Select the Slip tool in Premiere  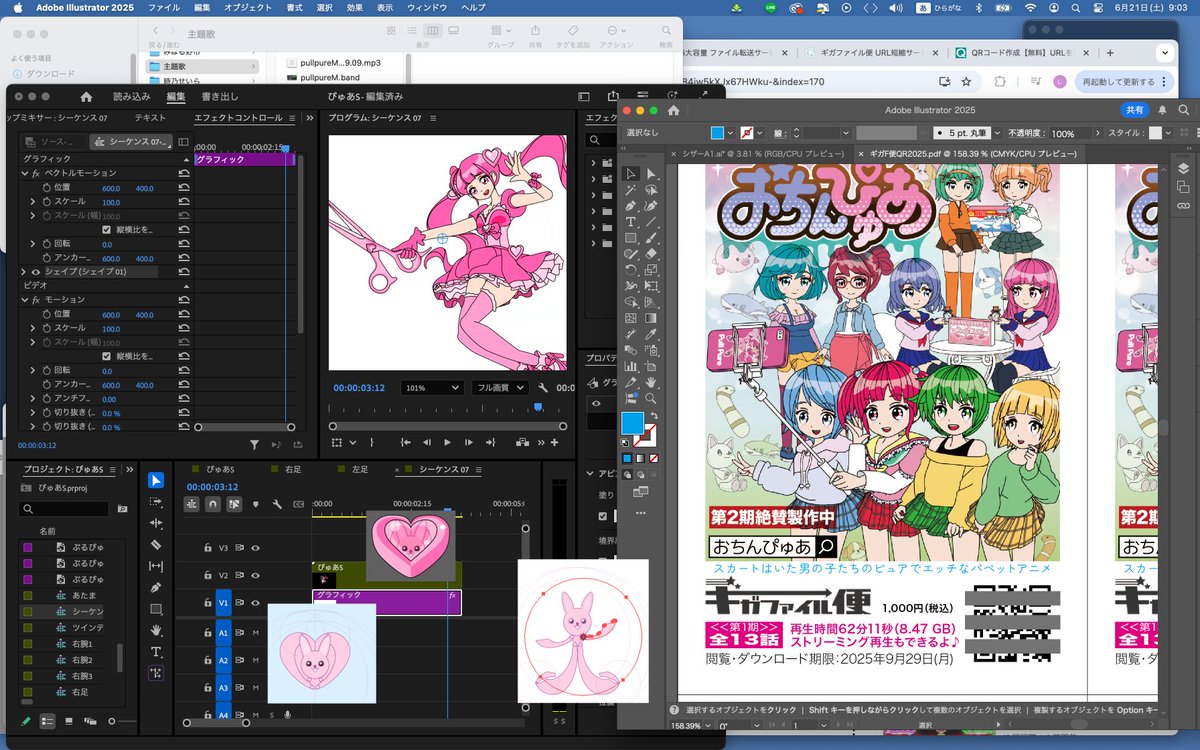point(156,566)
